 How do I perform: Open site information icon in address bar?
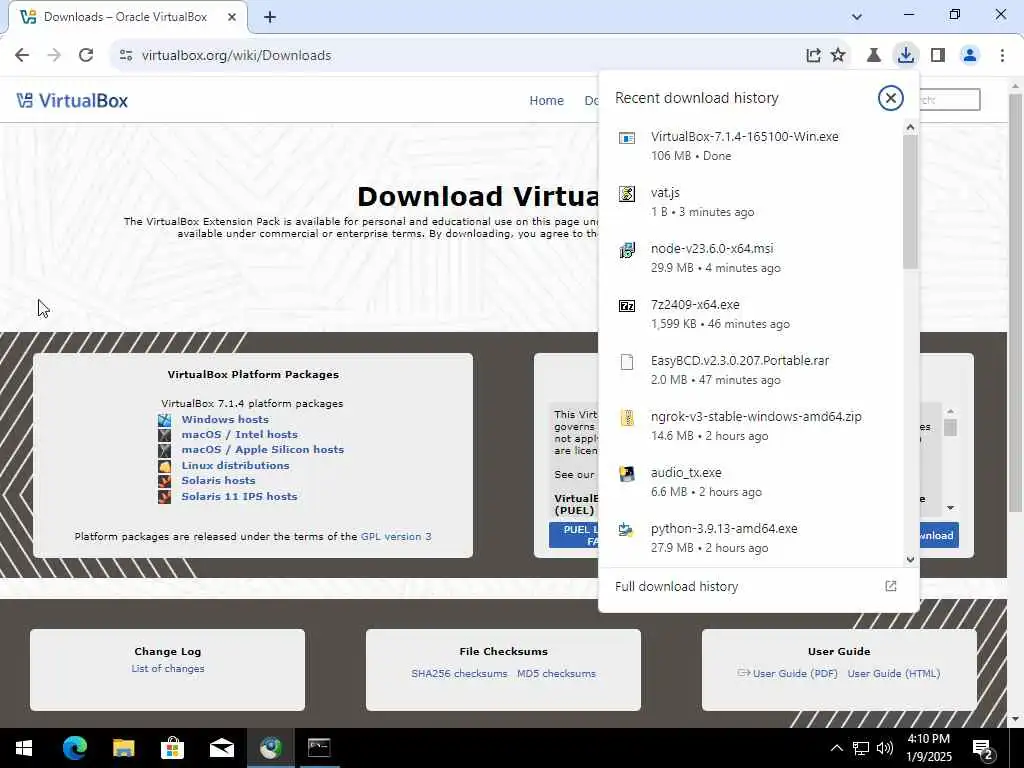coord(126,56)
